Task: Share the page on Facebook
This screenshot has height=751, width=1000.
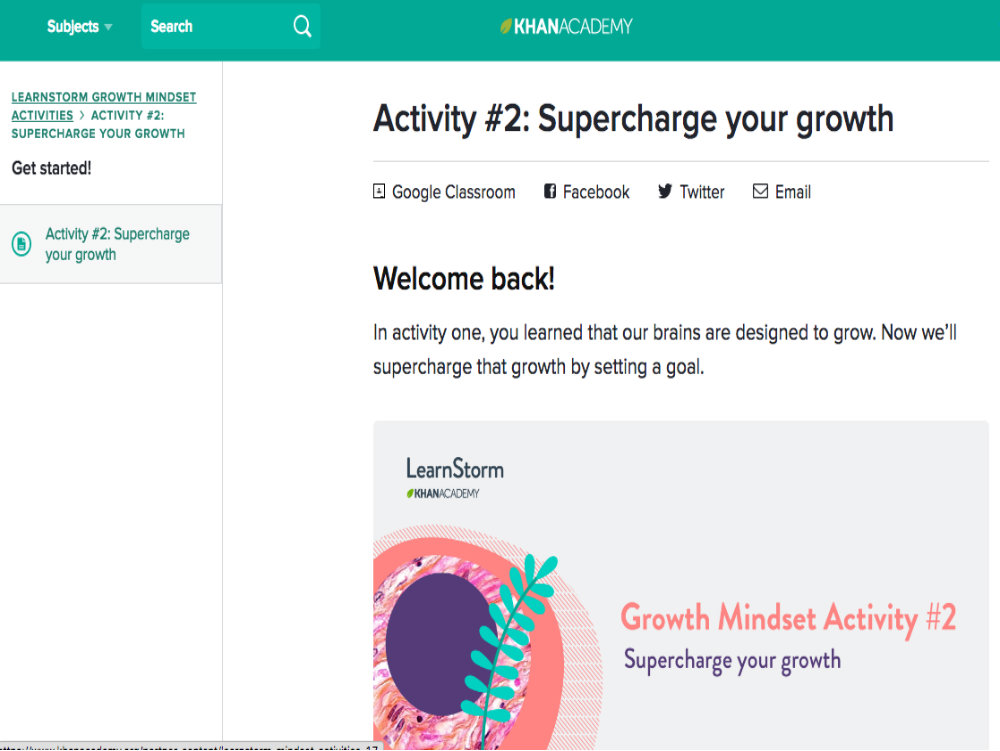Action: pos(587,192)
